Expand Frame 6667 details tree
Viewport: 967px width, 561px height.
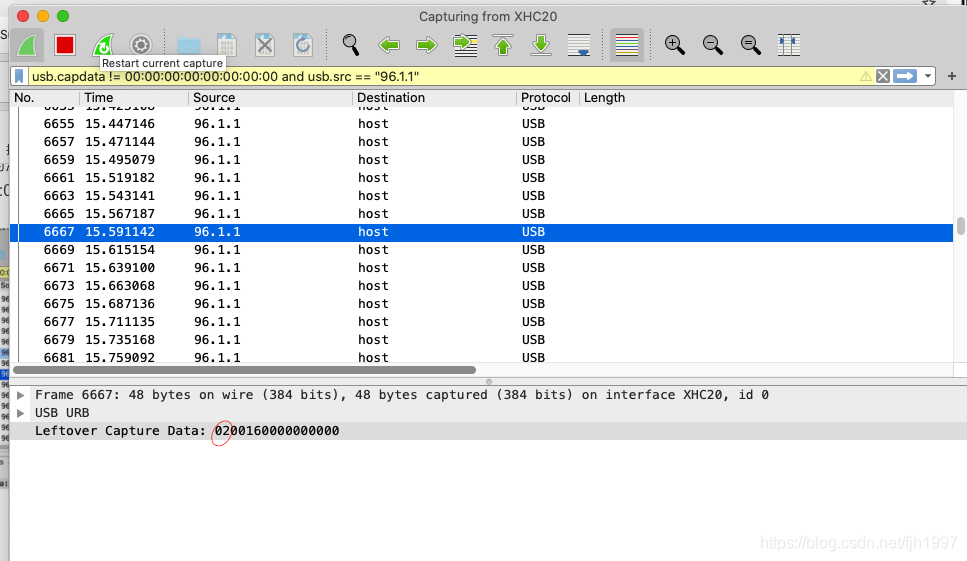pyautogui.click(x=20, y=395)
